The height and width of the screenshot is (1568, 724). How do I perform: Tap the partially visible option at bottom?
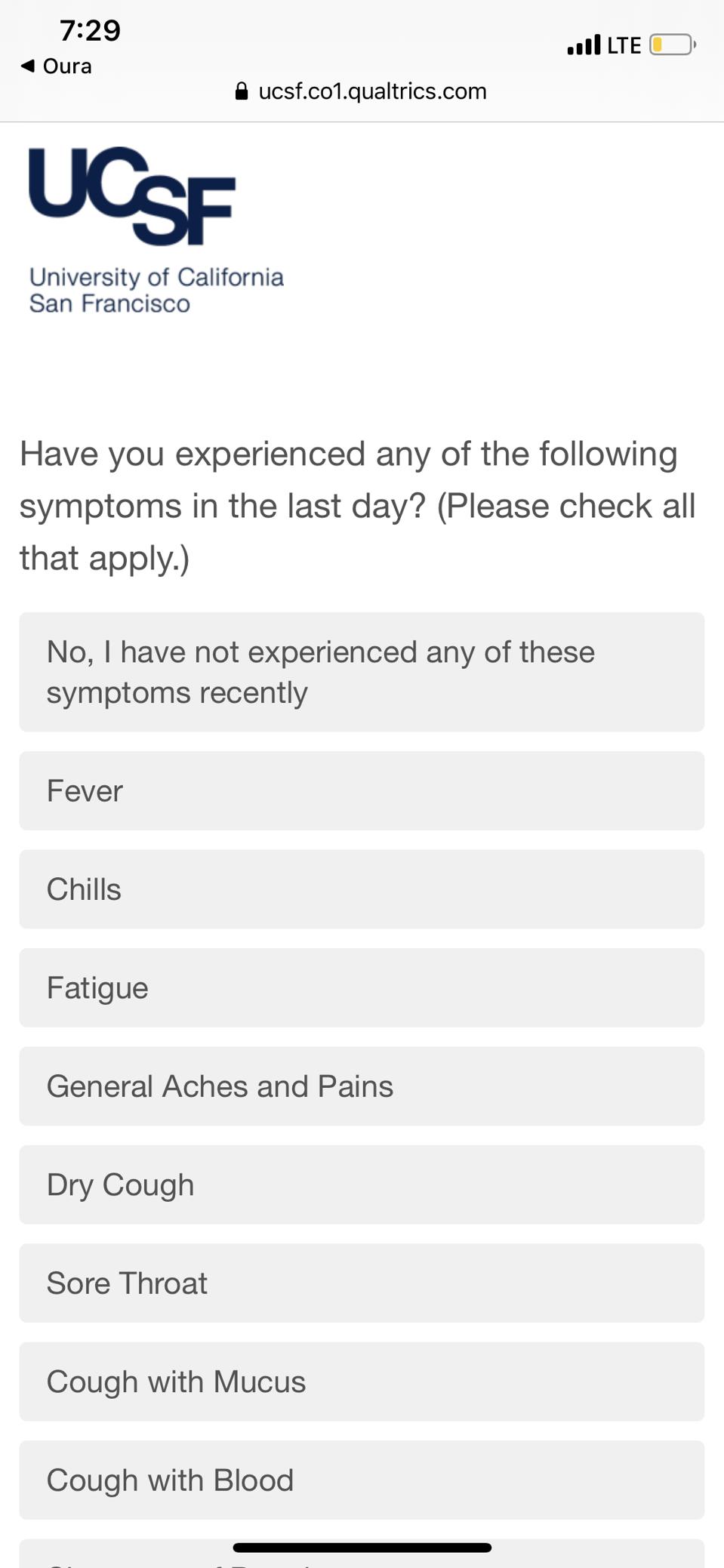pyautogui.click(x=362, y=1554)
